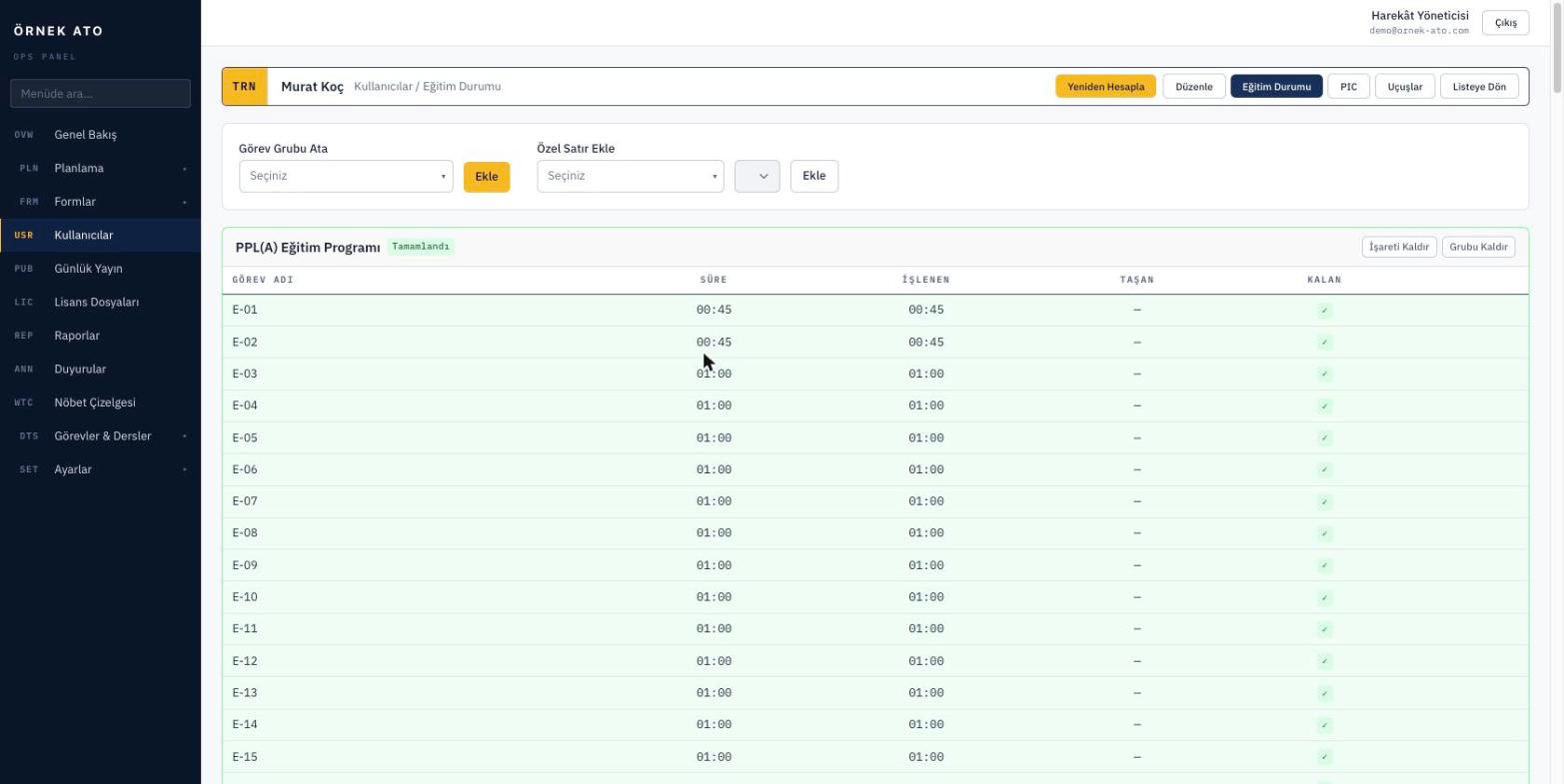Click the KALAN column header
The height and width of the screenshot is (784, 1564).
click(x=1324, y=280)
